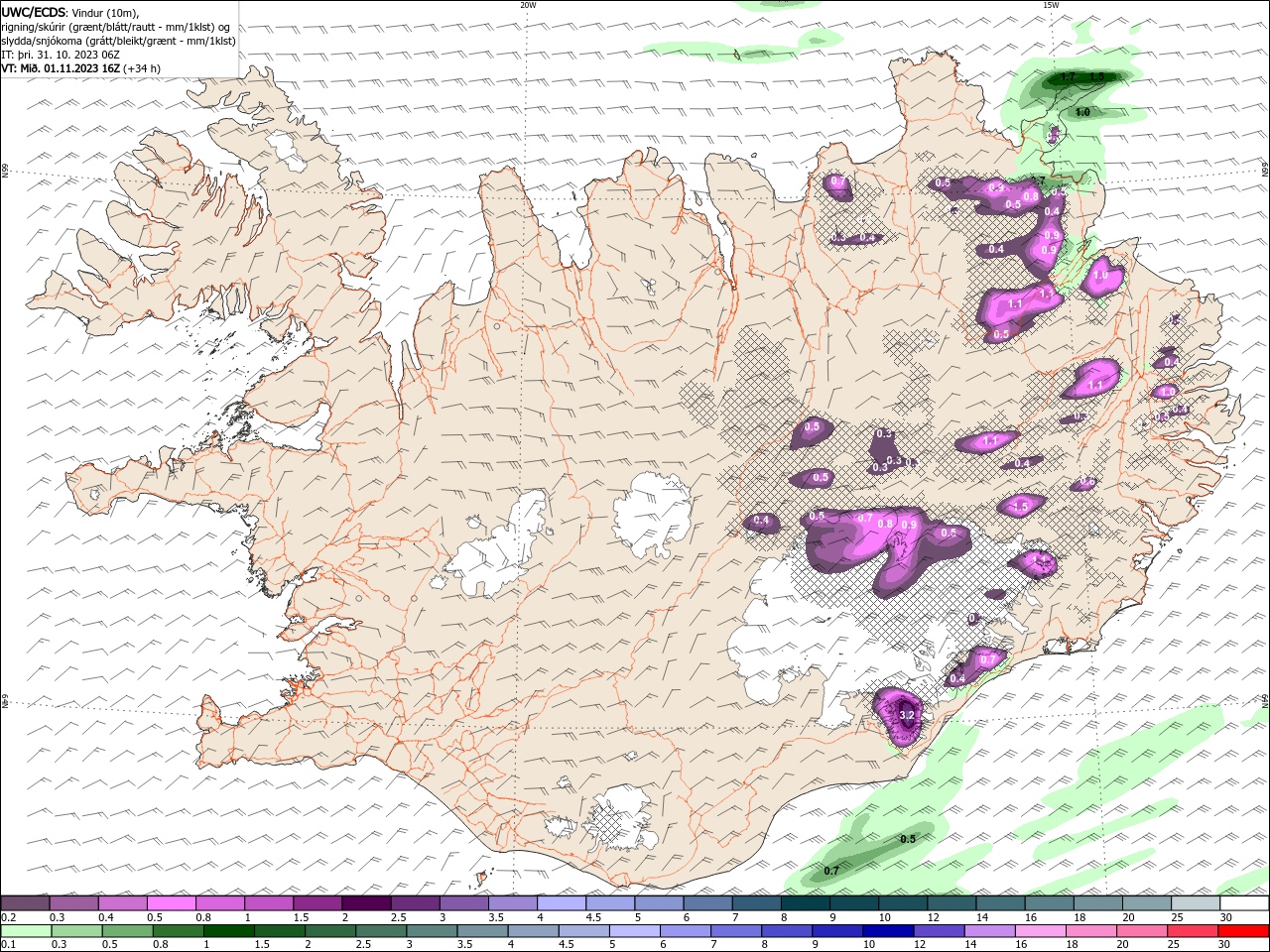Click the green rain swatch between 0.5 and 0.8
This screenshot has height=952, width=1270.
click(x=127, y=931)
